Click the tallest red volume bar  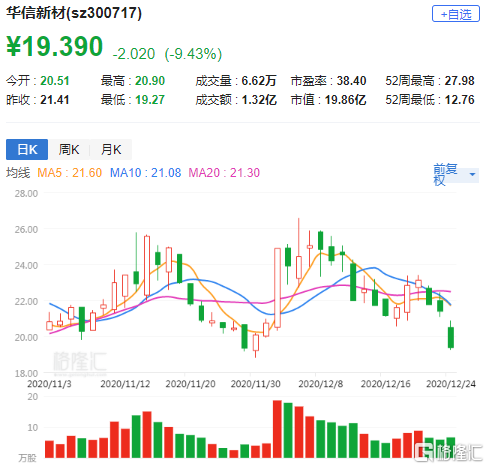[277, 429]
